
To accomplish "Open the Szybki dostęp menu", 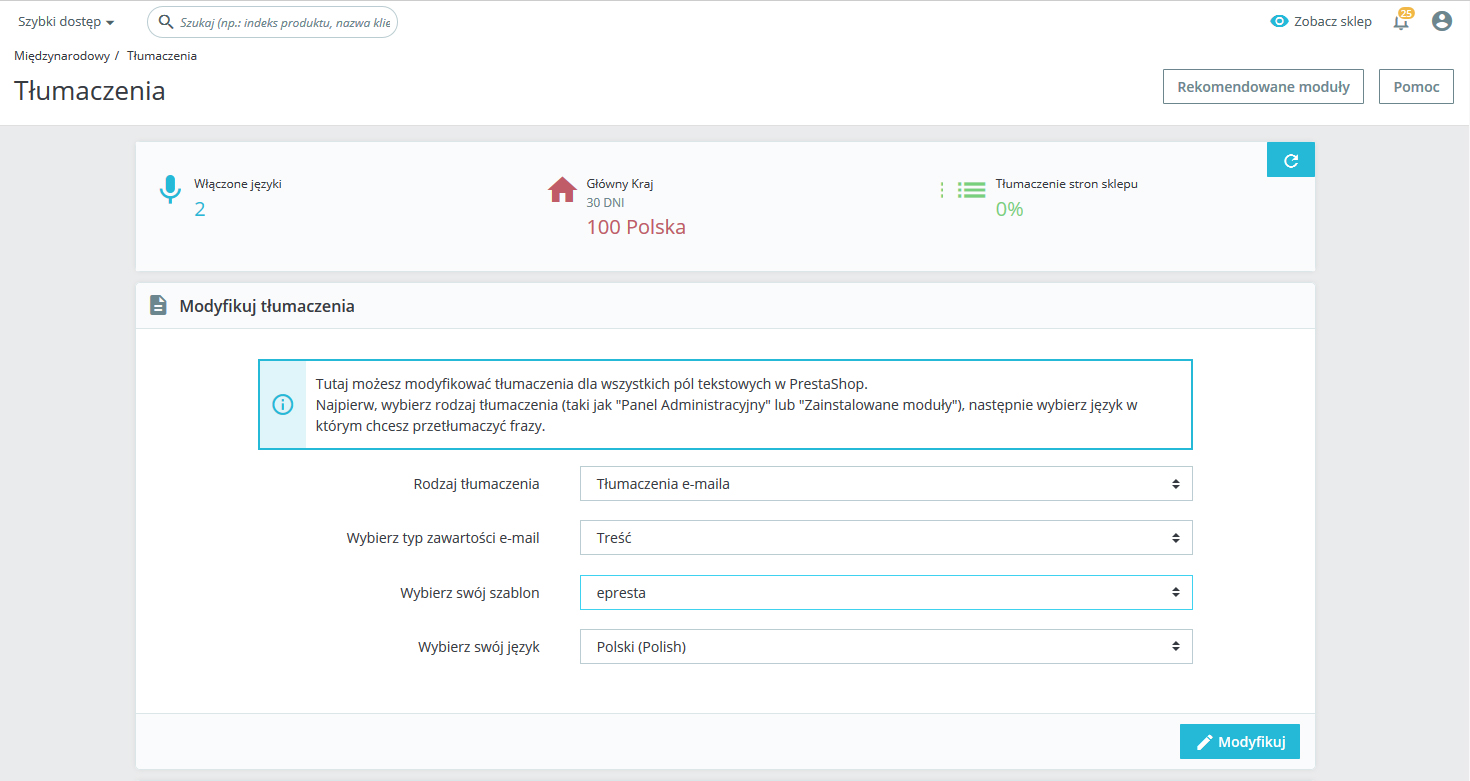I will pos(66,22).
